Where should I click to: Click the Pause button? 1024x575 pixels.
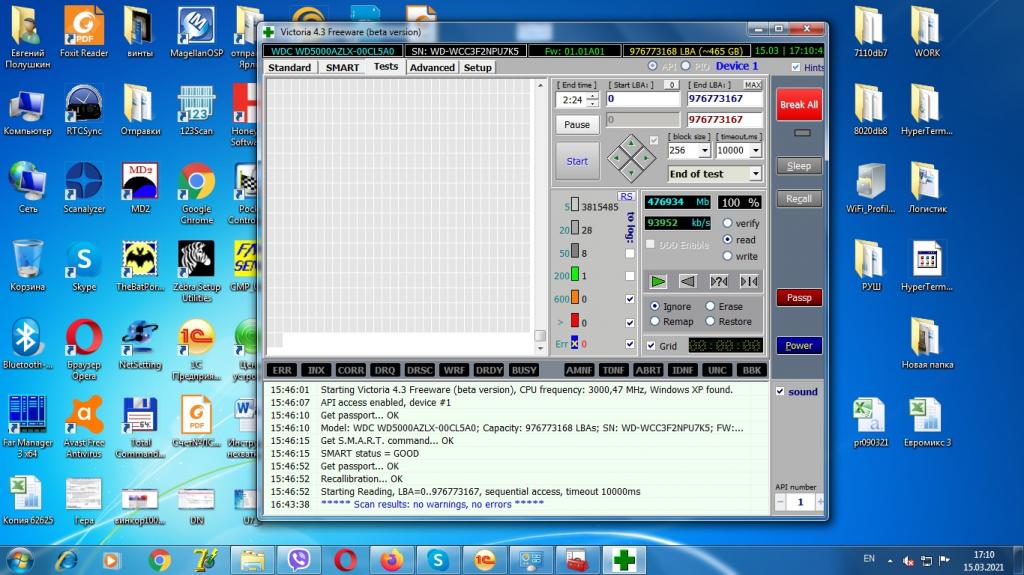[x=577, y=124]
